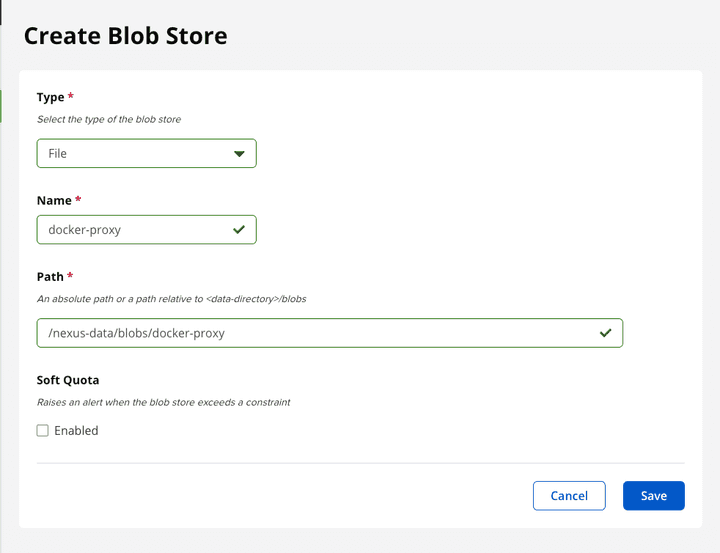This screenshot has width=720, height=553.
Task: Click the green checkmark in the Name field
Action: click(239, 230)
